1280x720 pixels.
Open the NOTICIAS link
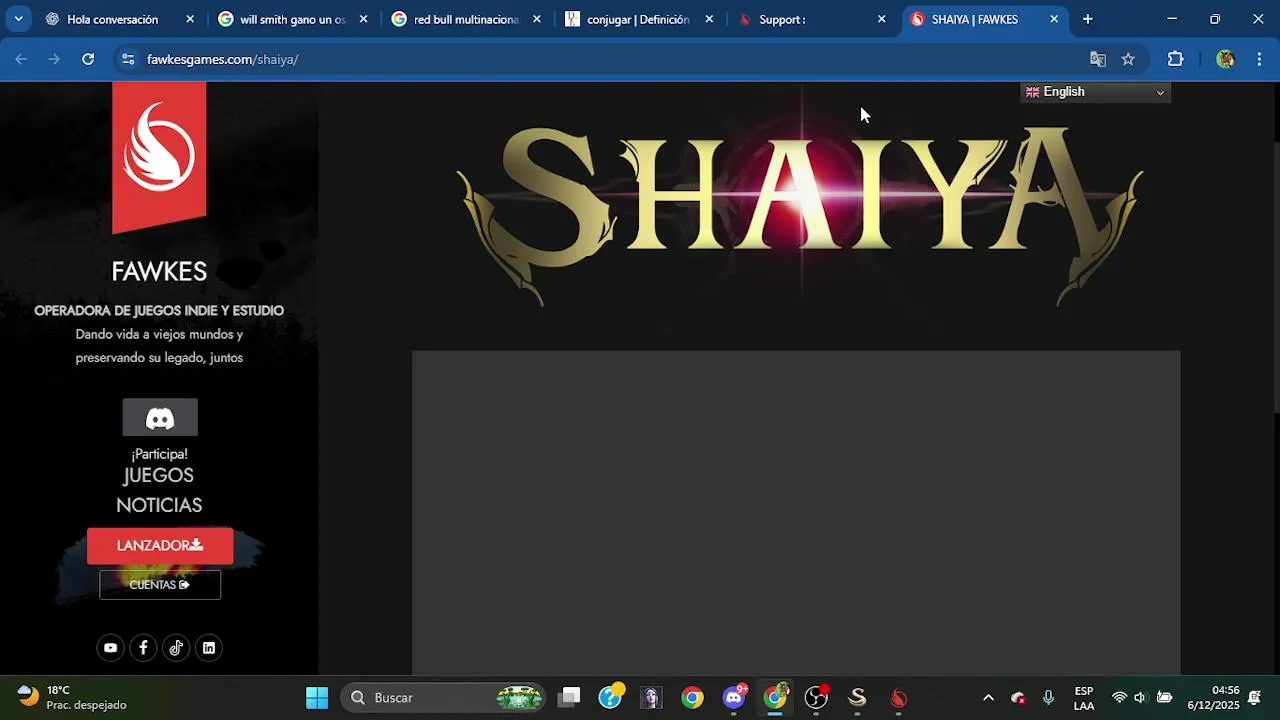pos(159,506)
